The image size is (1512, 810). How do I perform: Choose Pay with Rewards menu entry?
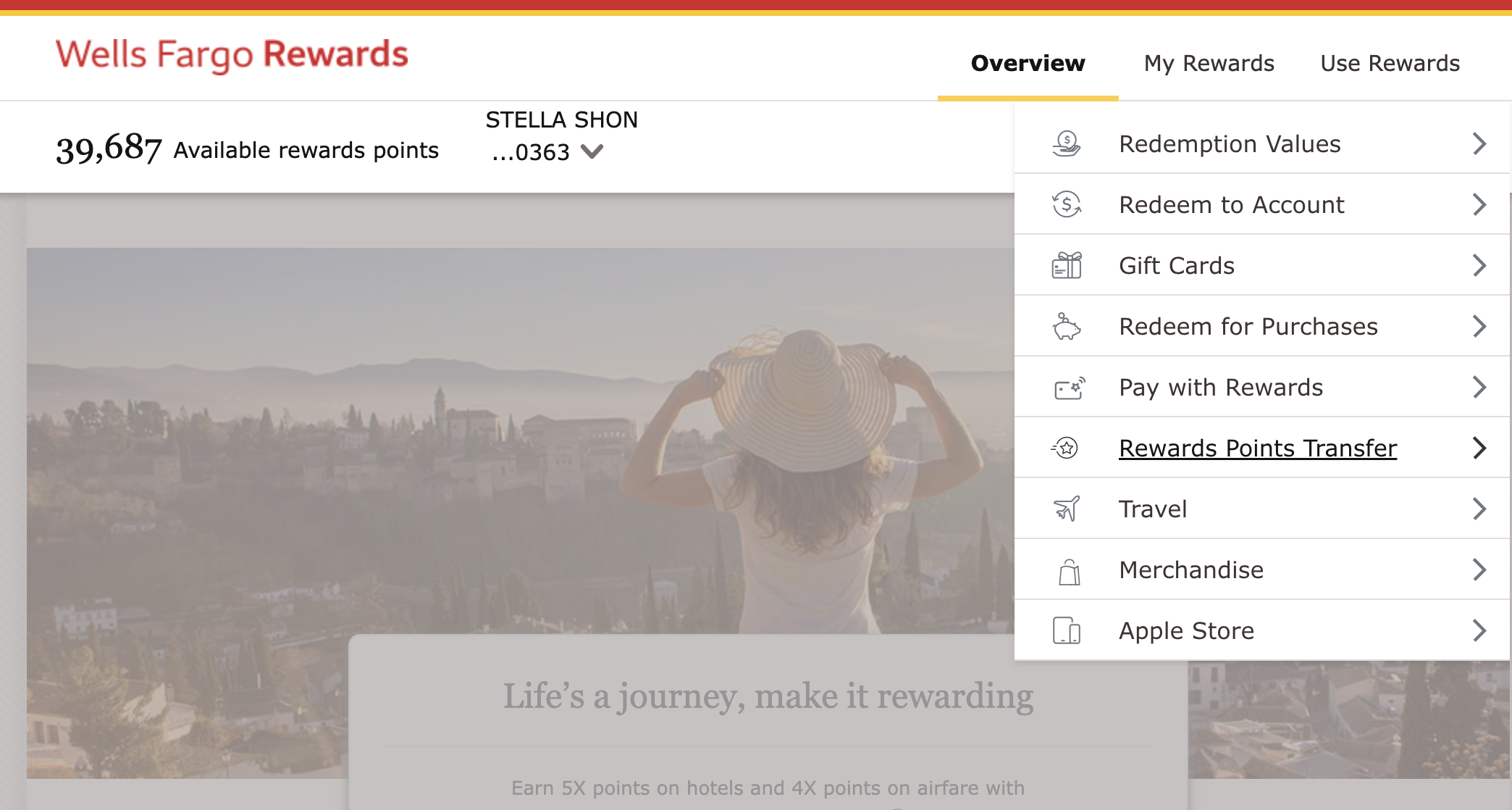click(x=1262, y=387)
